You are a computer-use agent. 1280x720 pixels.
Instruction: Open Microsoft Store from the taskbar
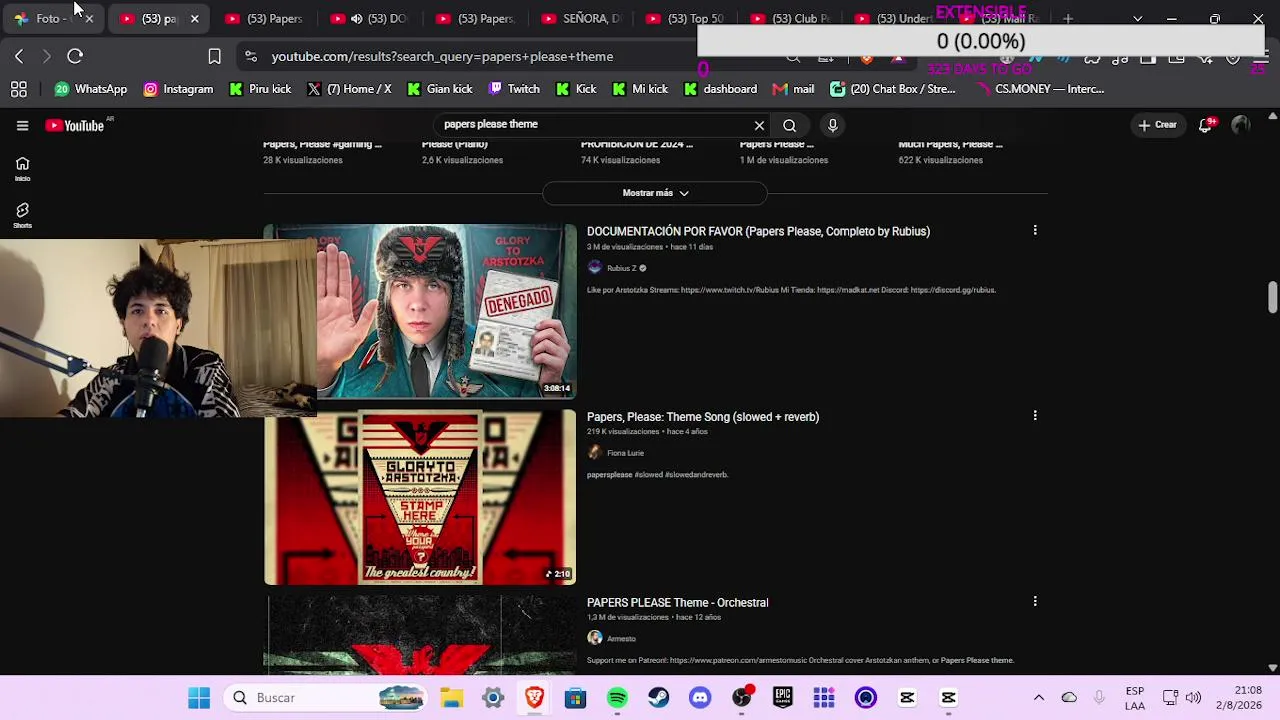(575, 698)
